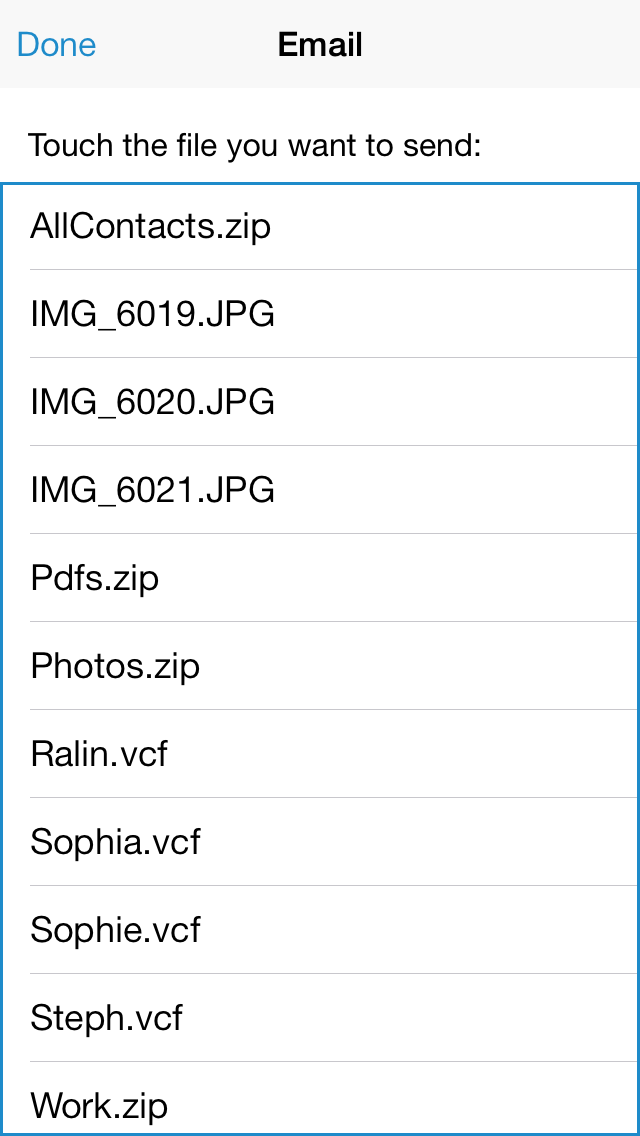Choose Sophie.vcf for sending
640x1136 pixels.
click(x=115, y=930)
